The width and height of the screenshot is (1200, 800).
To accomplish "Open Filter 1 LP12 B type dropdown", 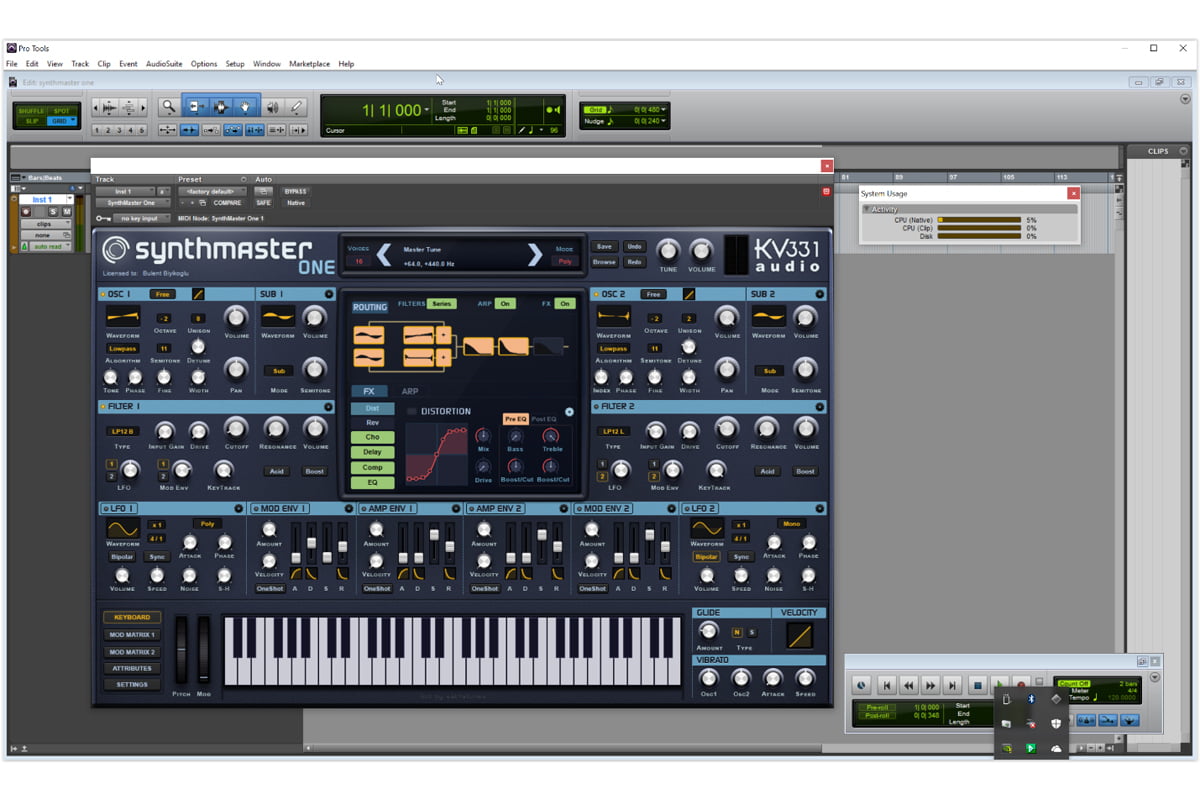I will [123, 431].
